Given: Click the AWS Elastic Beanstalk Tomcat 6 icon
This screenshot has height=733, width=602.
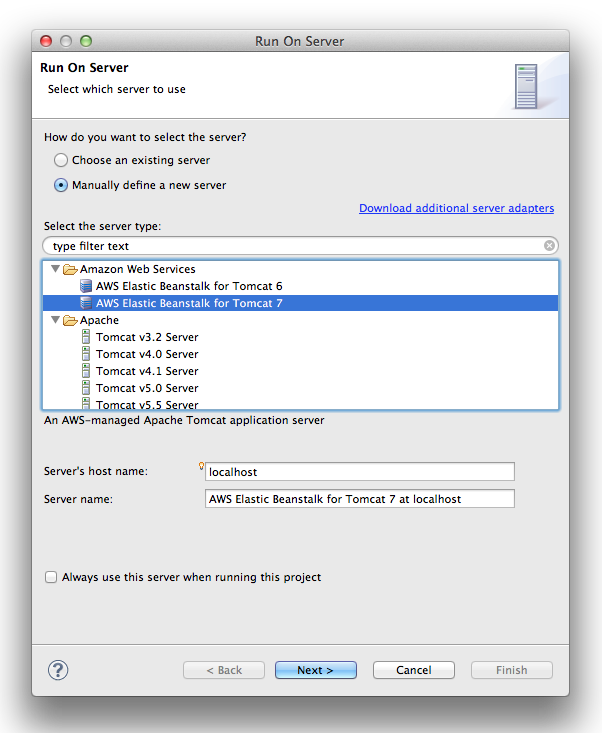Looking at the screenshot, I should pos(86,286).
